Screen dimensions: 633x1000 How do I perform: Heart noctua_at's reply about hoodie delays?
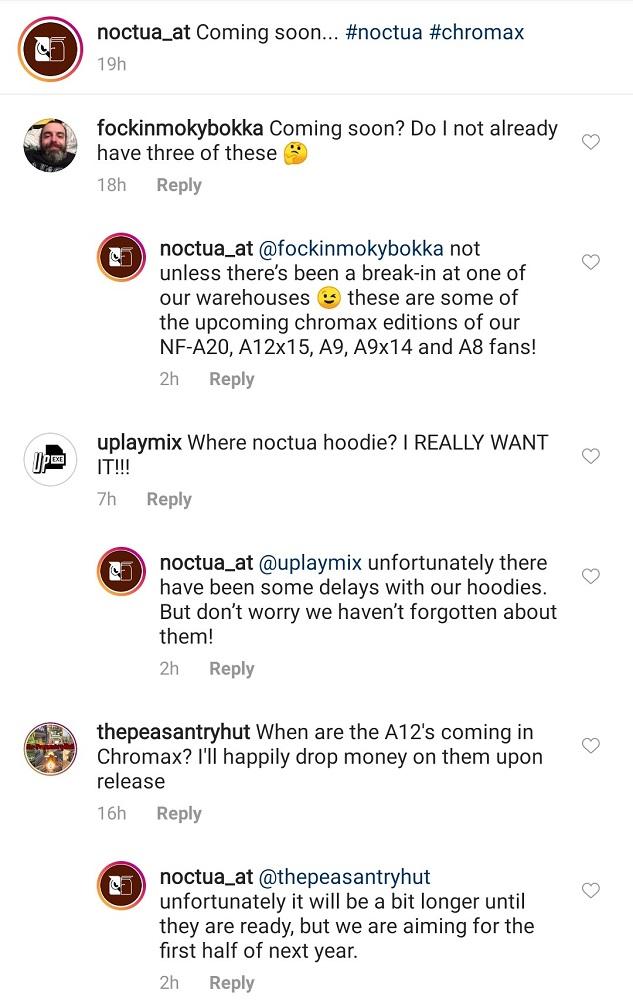[x=591, y=576]
